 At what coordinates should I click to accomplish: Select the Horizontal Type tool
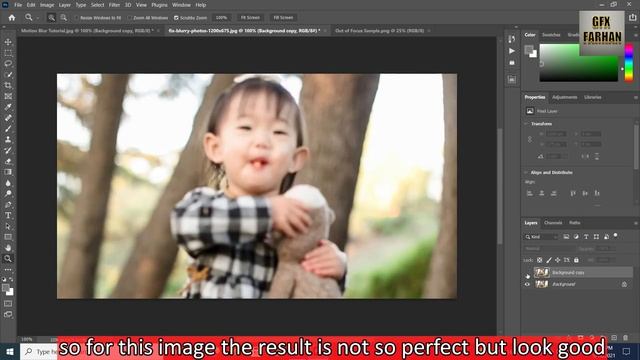click(x=8, y=215)
